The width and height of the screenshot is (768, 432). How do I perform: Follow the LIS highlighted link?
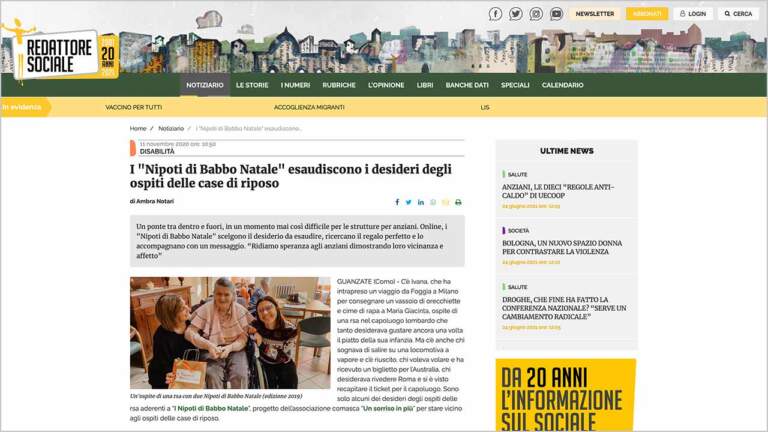pyautogui.click(x=485, y=107)
